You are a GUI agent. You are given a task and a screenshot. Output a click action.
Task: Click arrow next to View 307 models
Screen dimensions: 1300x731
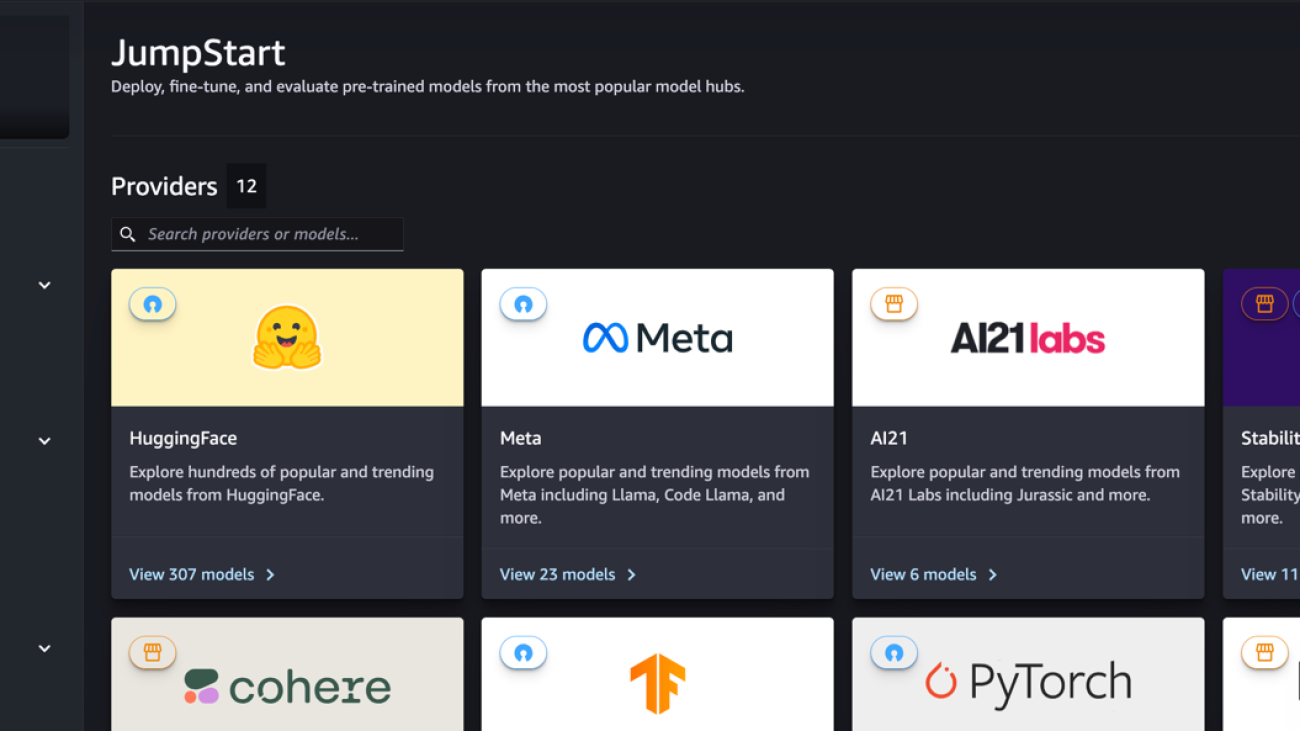270,575
